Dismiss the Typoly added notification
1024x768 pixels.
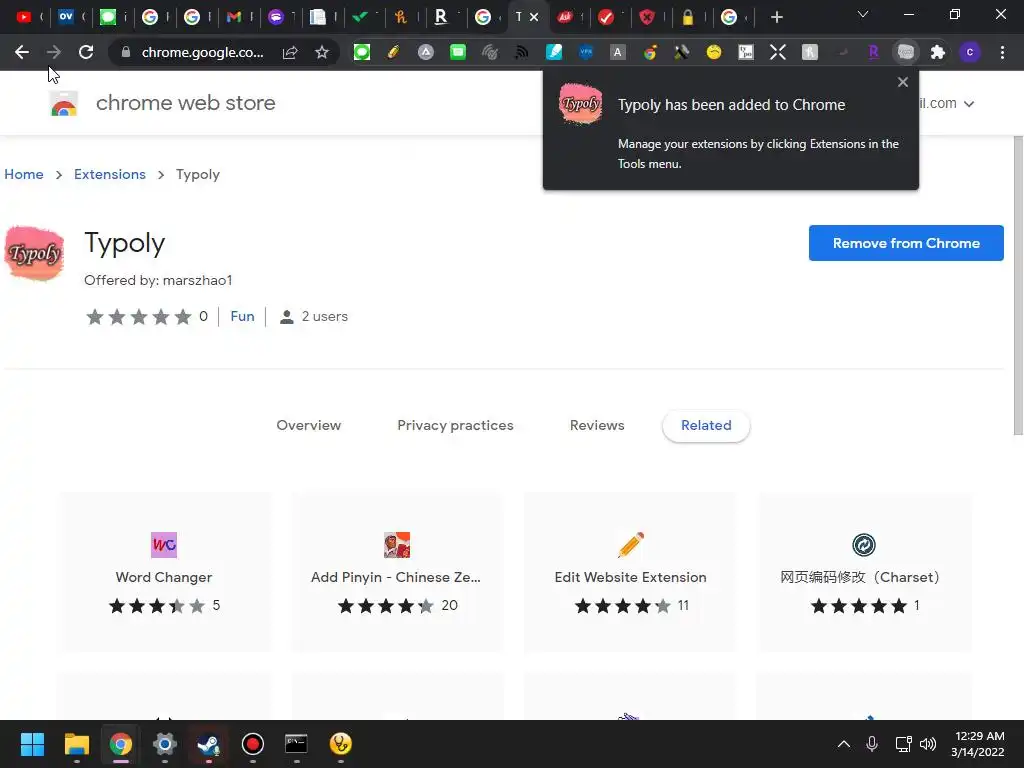pos(903,82)
